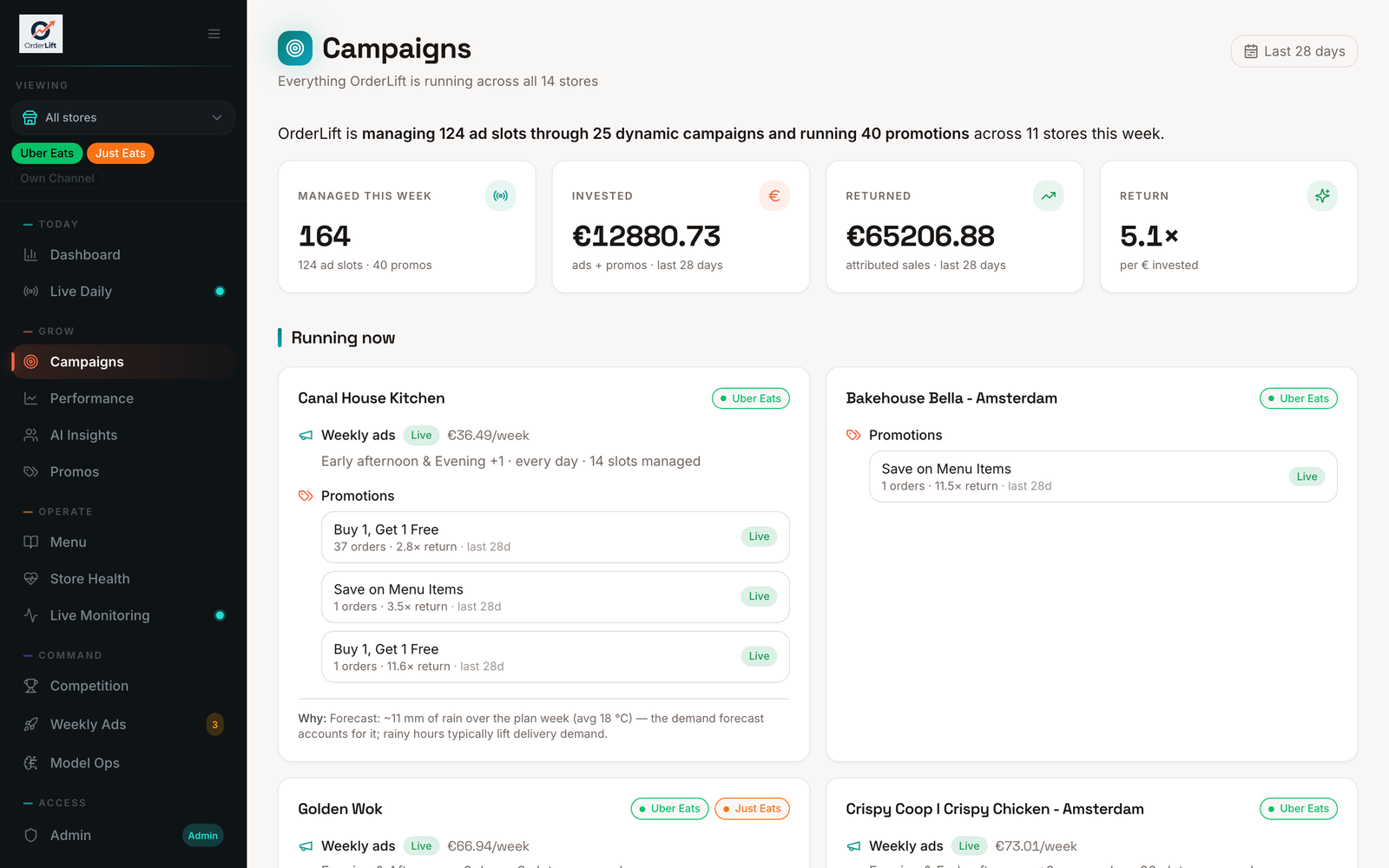Click the Managed This Week broadcast icon
The width and height of the screenshot is (1389, 868).
click(501, 196)
